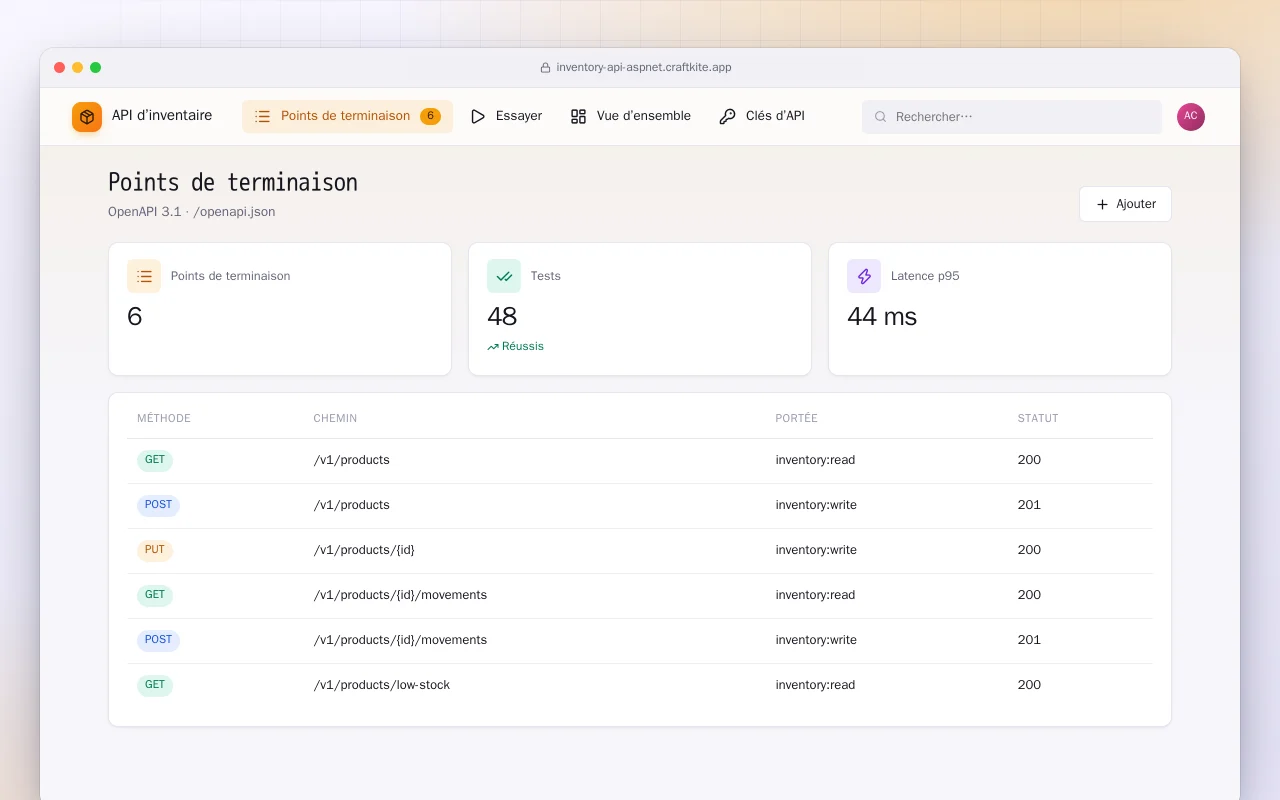
Task: Click the PORTÉE column header
Action: point(797,419)
